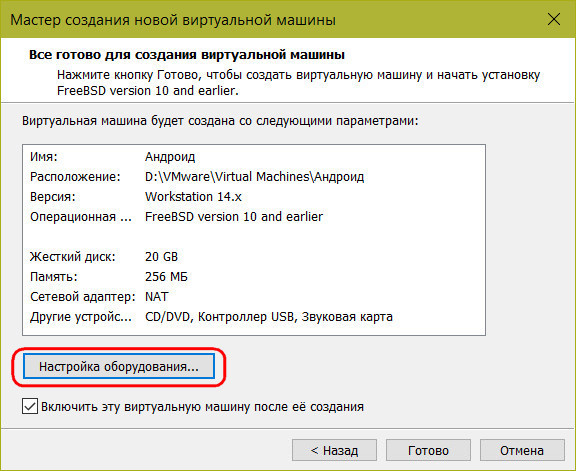Finish the wizard with Готово
This screenshot has width=576, height=471.
(428, 450)
